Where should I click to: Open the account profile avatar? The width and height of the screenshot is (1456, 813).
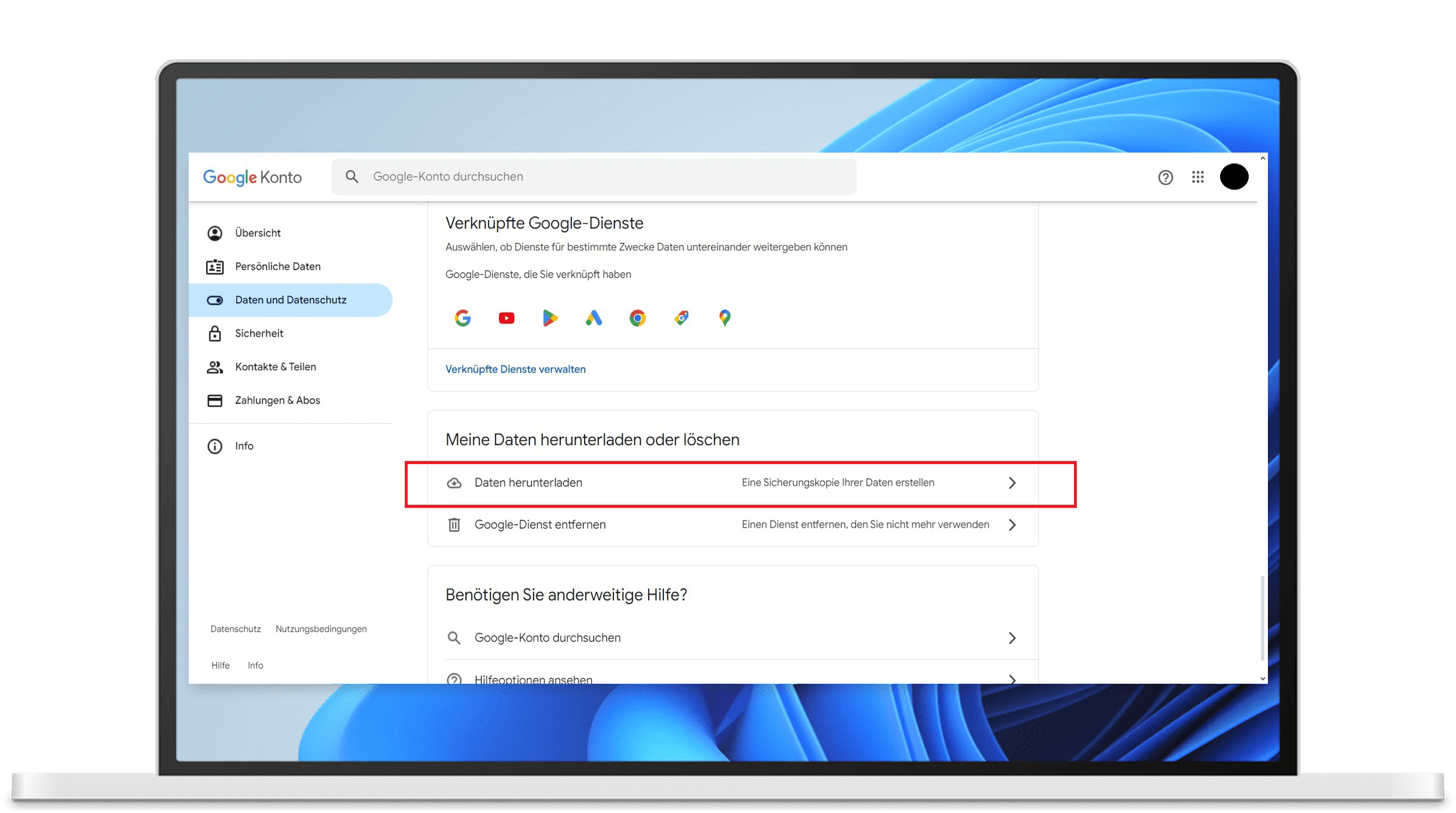click(x=1234, y=176)
